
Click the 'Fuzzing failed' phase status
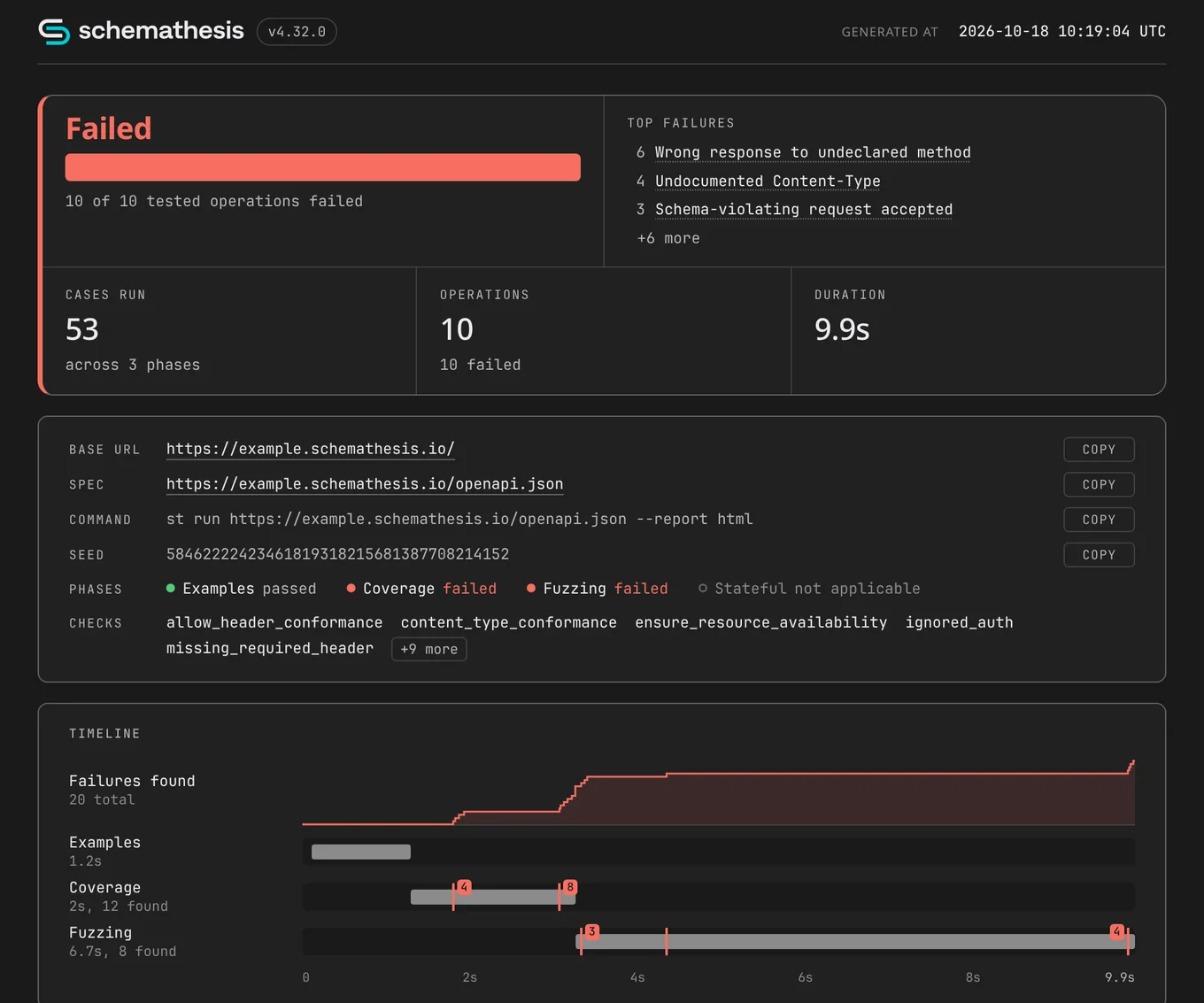click(598, 589)
